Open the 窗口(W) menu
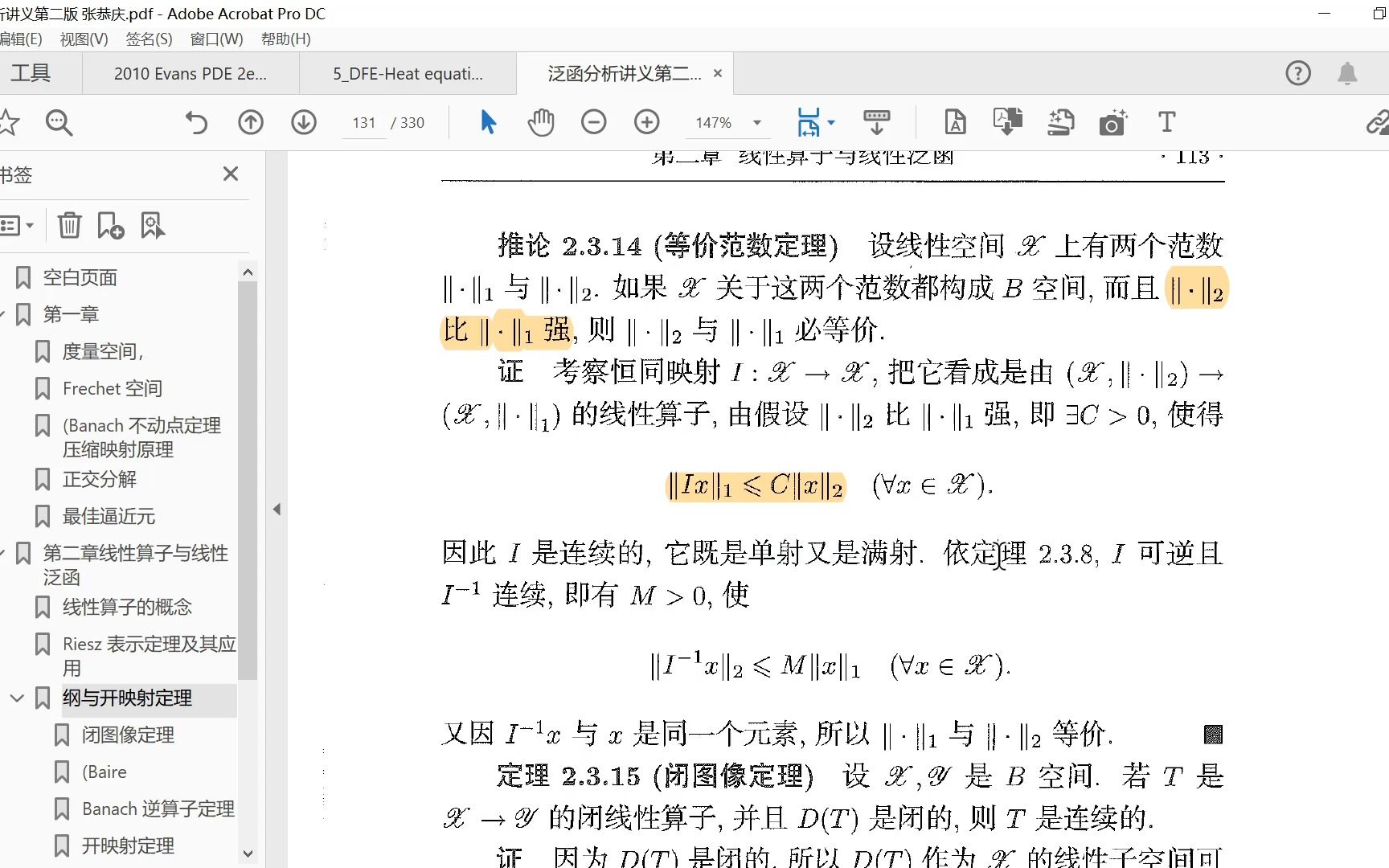 (x=217, y=39)
